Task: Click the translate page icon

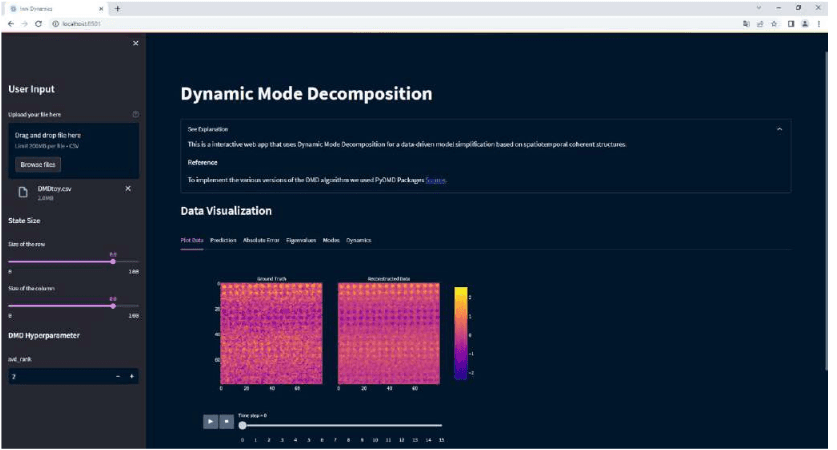Action: click(746, 23)
